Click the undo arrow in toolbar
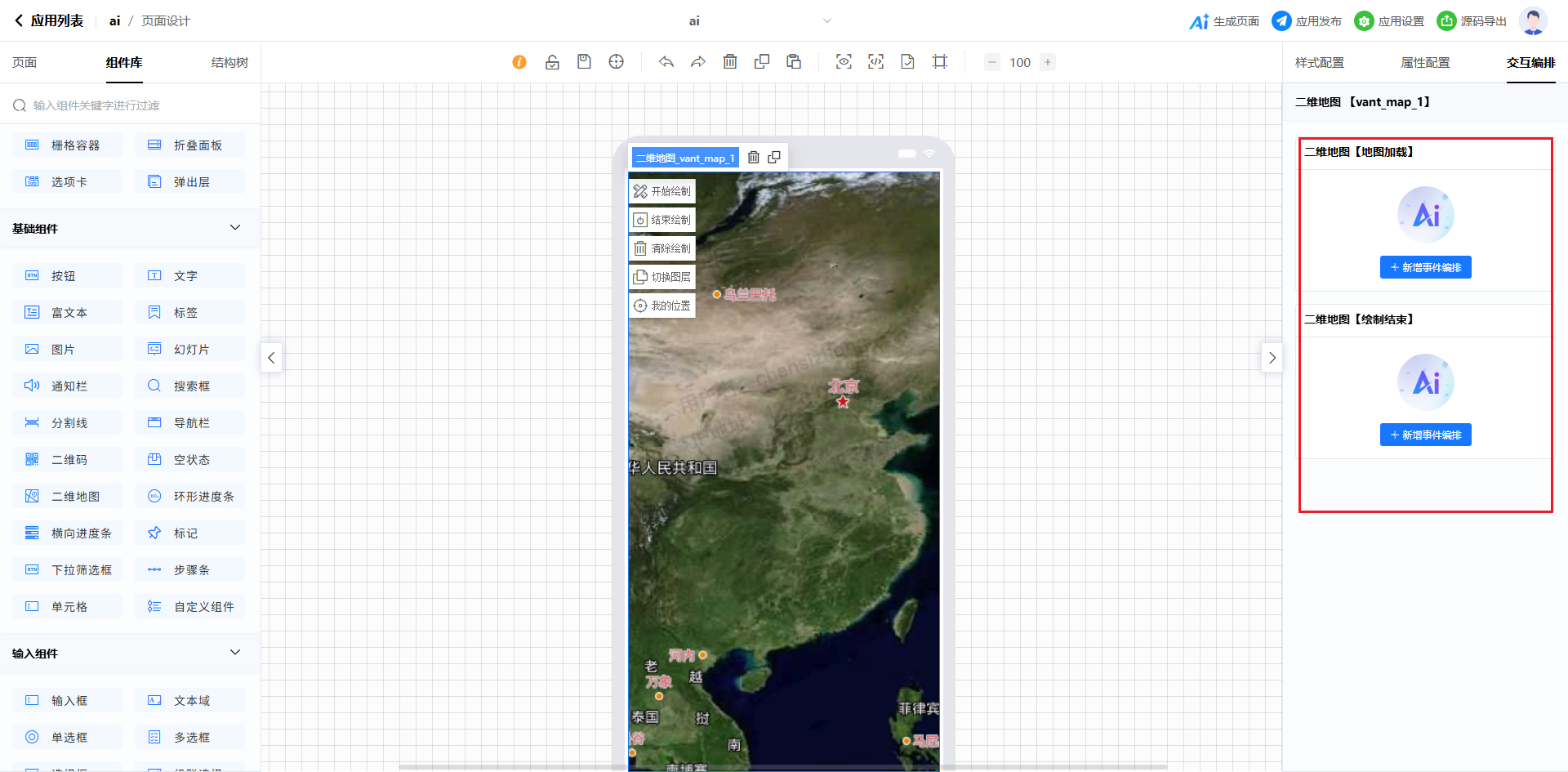This screenshot has width=1568, height=772. pyautogui.click(x=666, y=62)
